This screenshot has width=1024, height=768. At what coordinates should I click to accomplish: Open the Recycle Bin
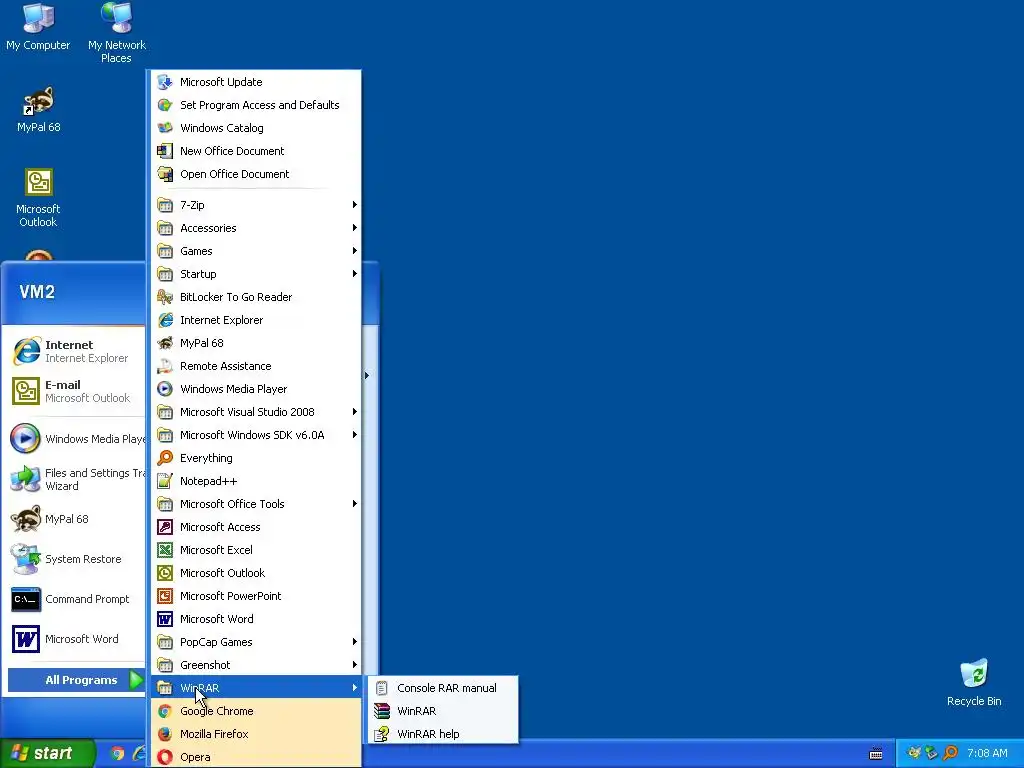coord(974,683)
